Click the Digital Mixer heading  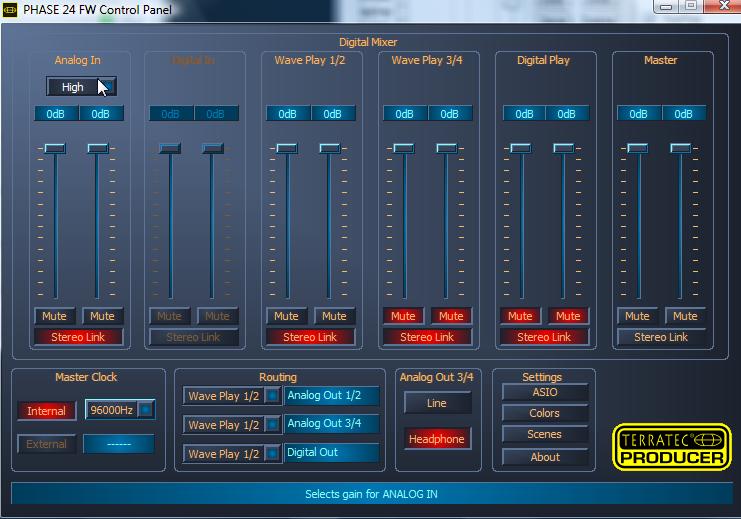368,42
